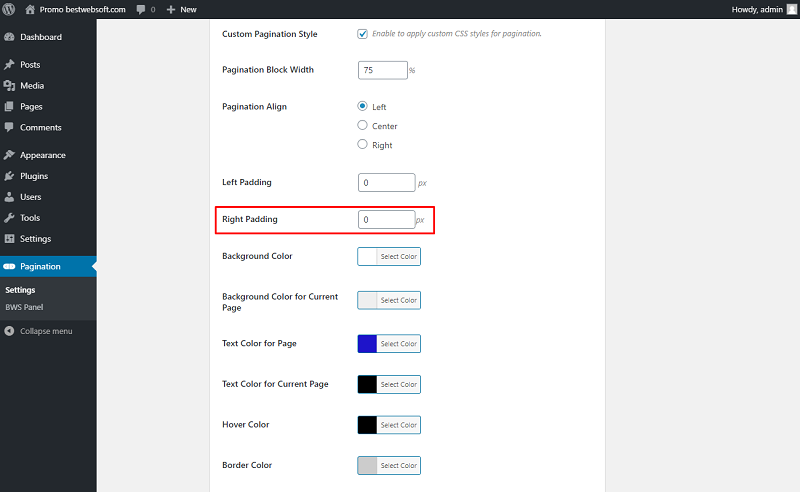Uncheck Custom Pagination Style checkbox
Screen dimensions: 800x492
(362, 34)
